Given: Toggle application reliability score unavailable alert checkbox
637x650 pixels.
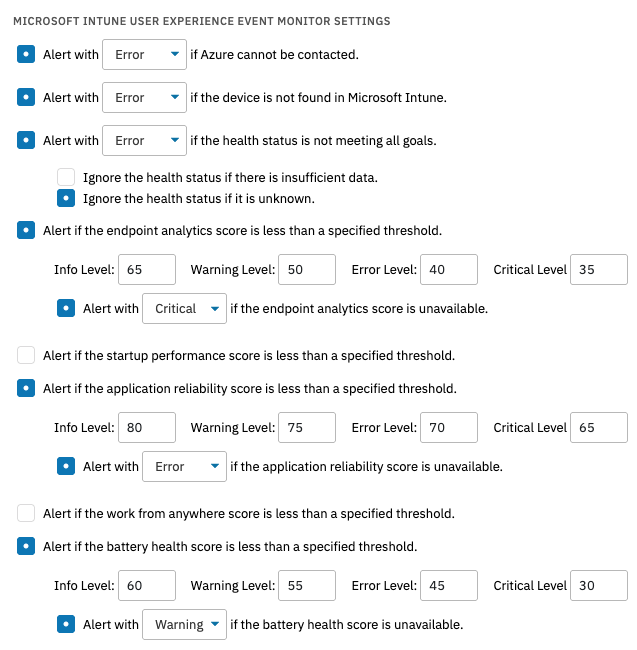Looking at the screenshot, I should click(x=66, y=466).
